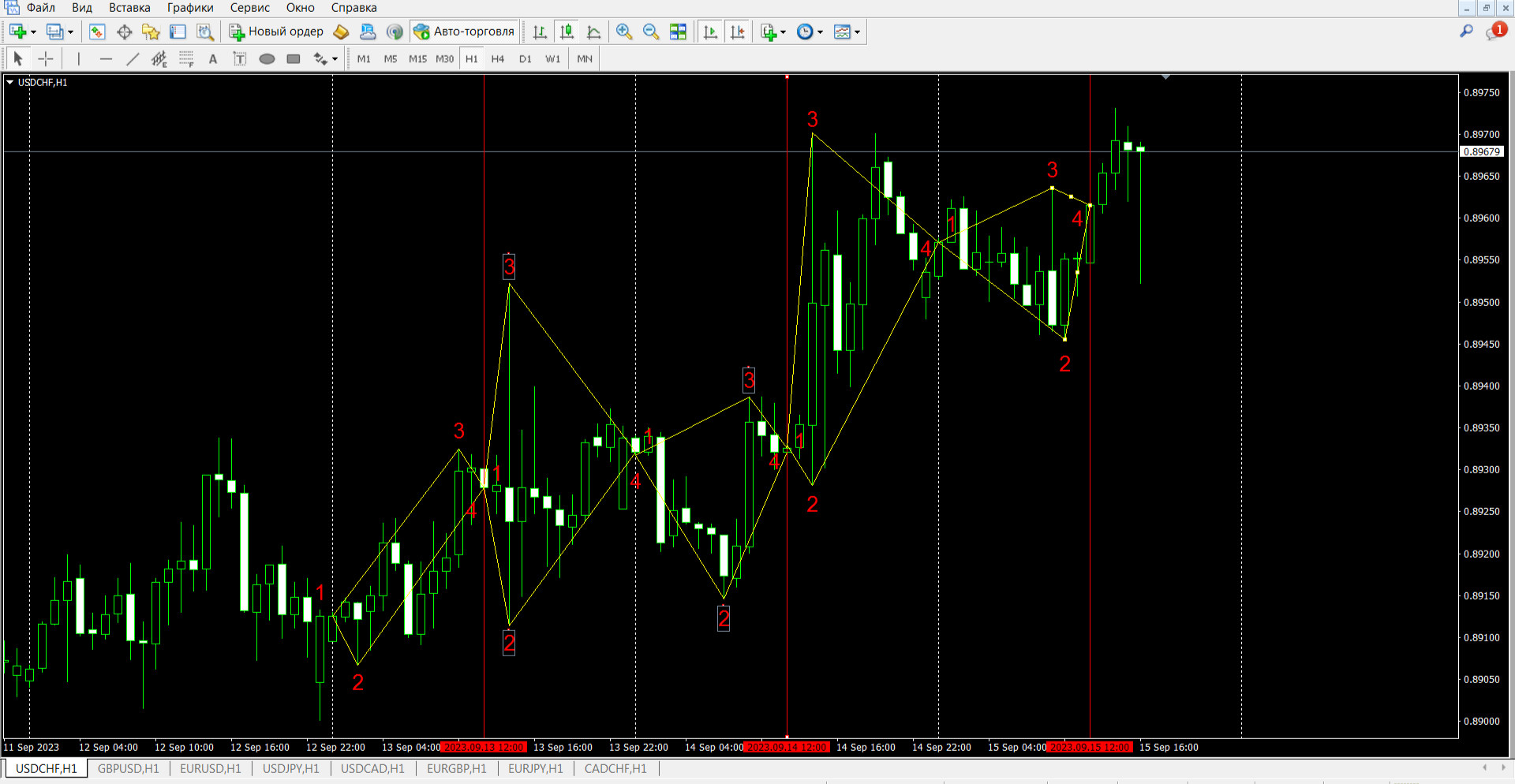Select the text 'A' tool
This screenshot has height=784, width=1515.
click(x=213, y=58)
